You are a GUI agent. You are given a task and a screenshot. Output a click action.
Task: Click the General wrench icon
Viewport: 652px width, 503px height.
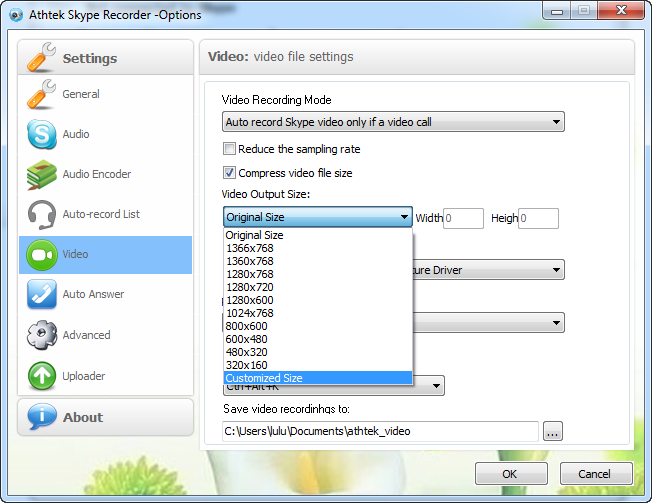tap(41, 94)
